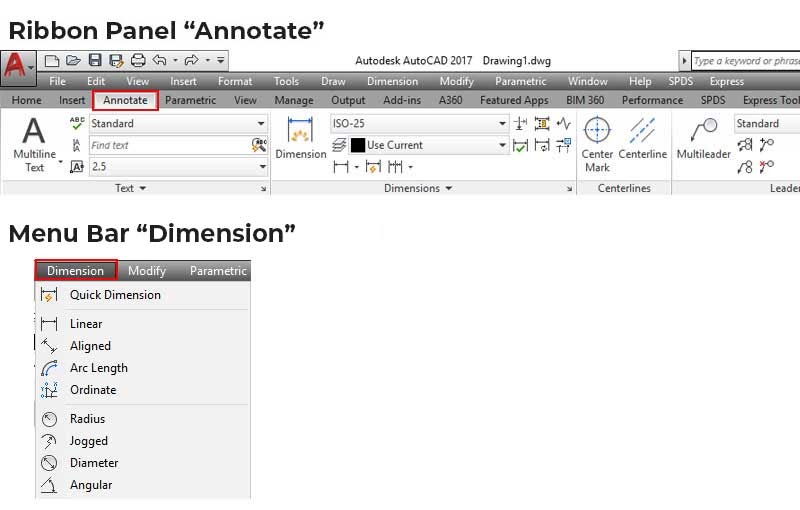Open the Dimensions panel dialog launcher arrow
The height and width of the screenshot is (510, 800).
[569, 189]
